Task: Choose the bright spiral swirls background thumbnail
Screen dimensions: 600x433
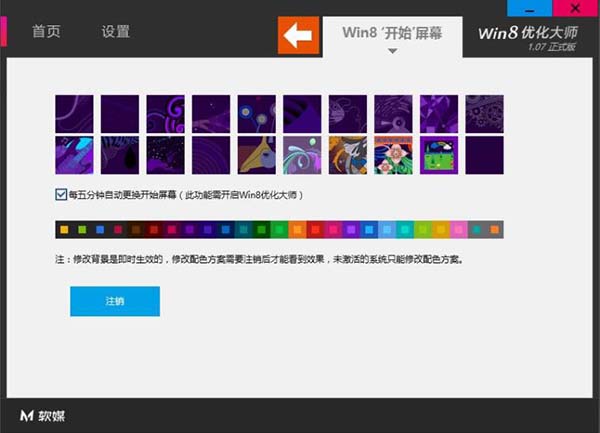Action: [x=165, y=114]
